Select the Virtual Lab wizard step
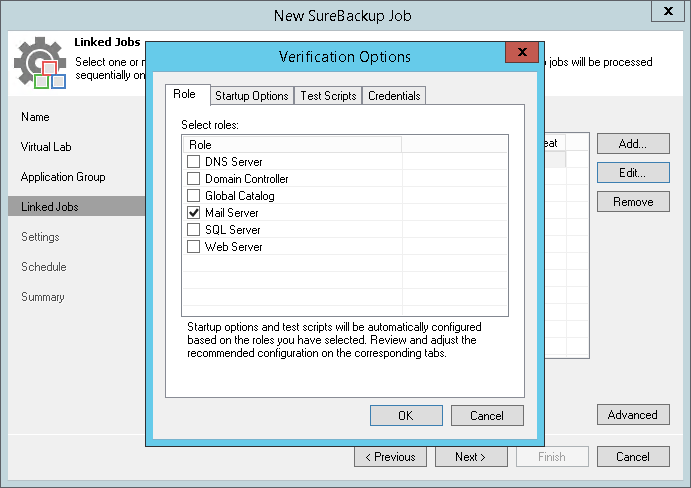Screen dimensions: 691x488 pos(46,147)
